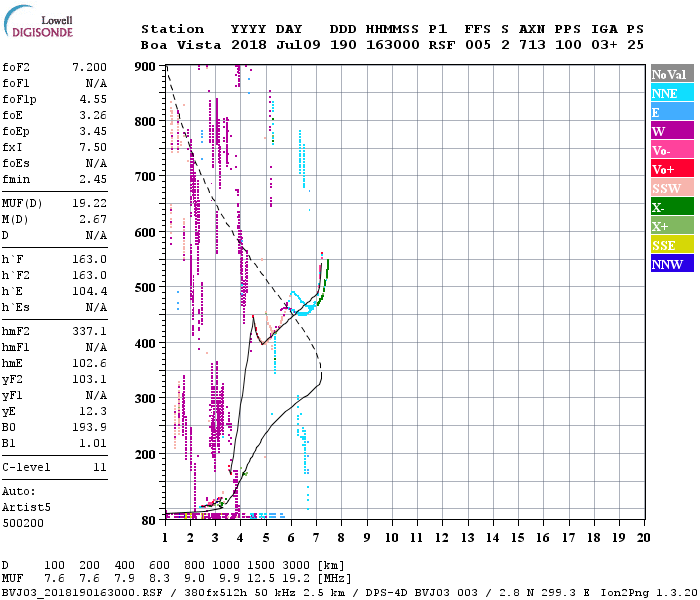Click the BVJ03_2018190163000.RSF file name
Viewport: 700px width, 600px height.
(x=82, y=593)
